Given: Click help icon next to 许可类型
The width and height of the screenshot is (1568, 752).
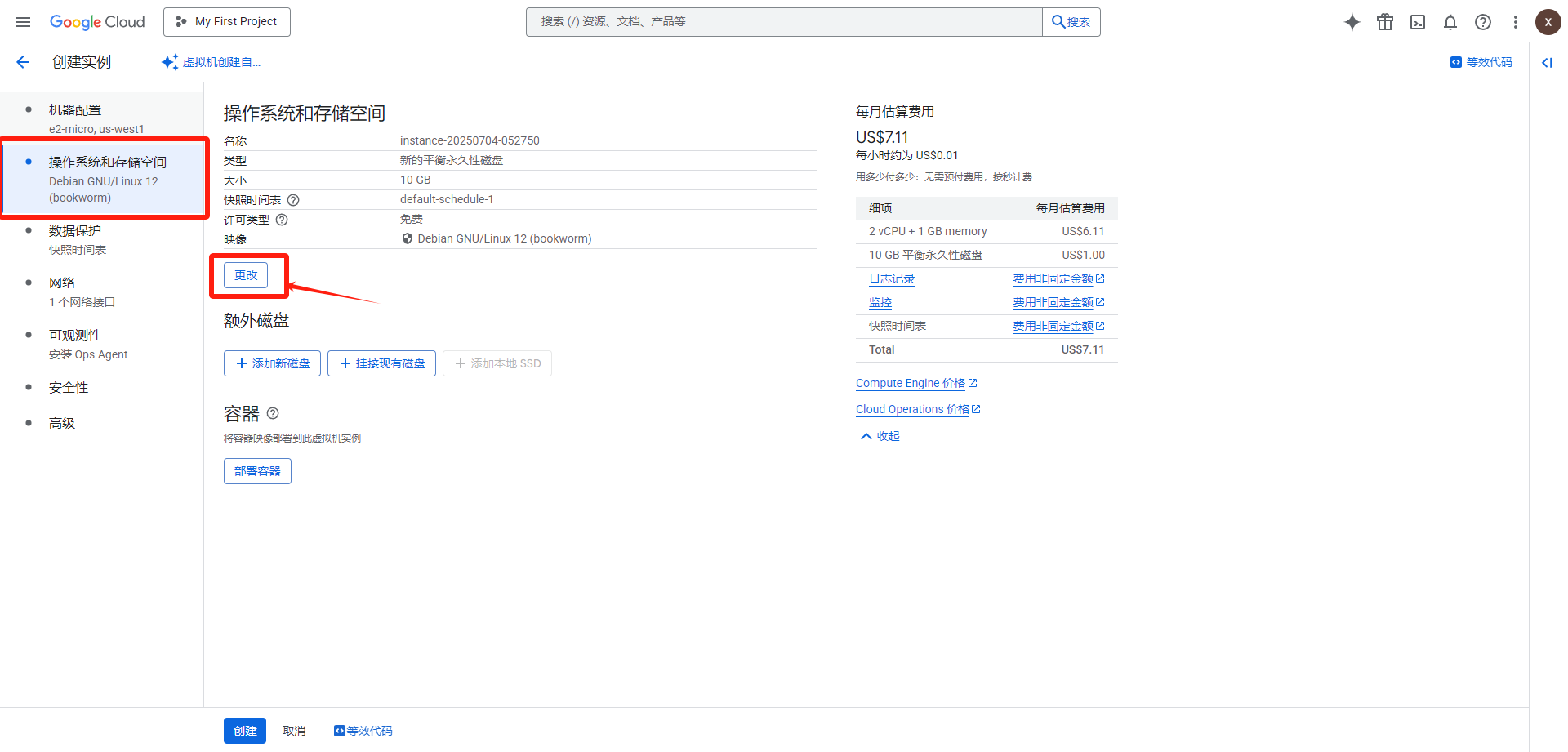Looking at the screenshot, I should pos(282,220).
